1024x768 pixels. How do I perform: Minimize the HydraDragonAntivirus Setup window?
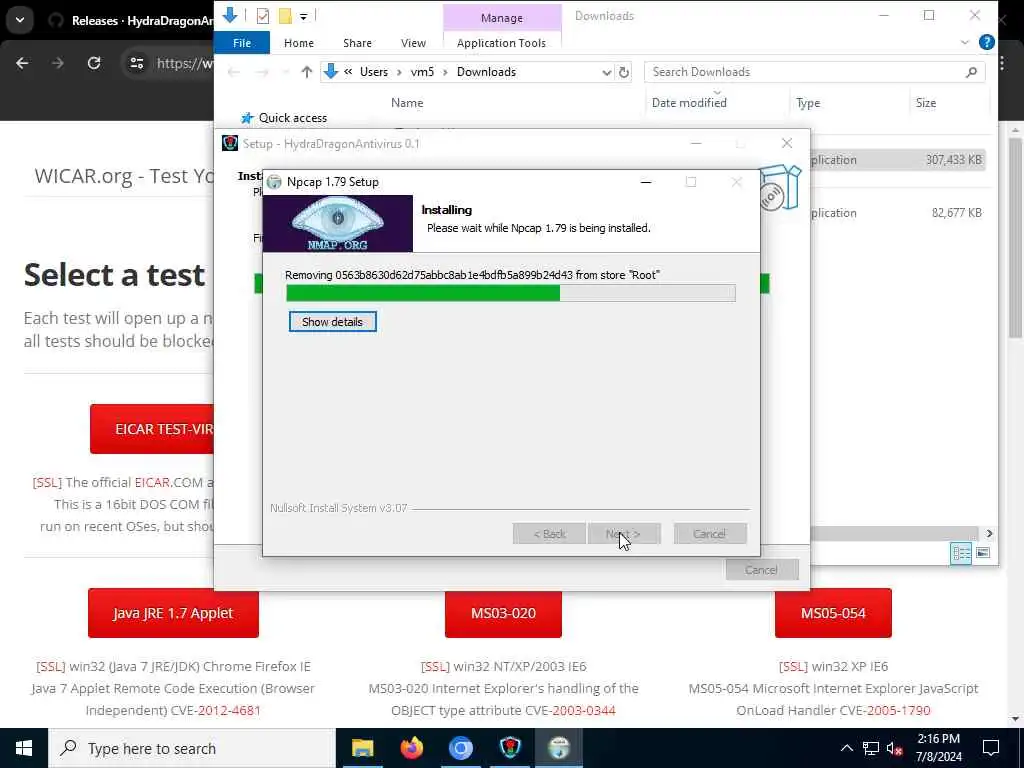click(696, 143)
